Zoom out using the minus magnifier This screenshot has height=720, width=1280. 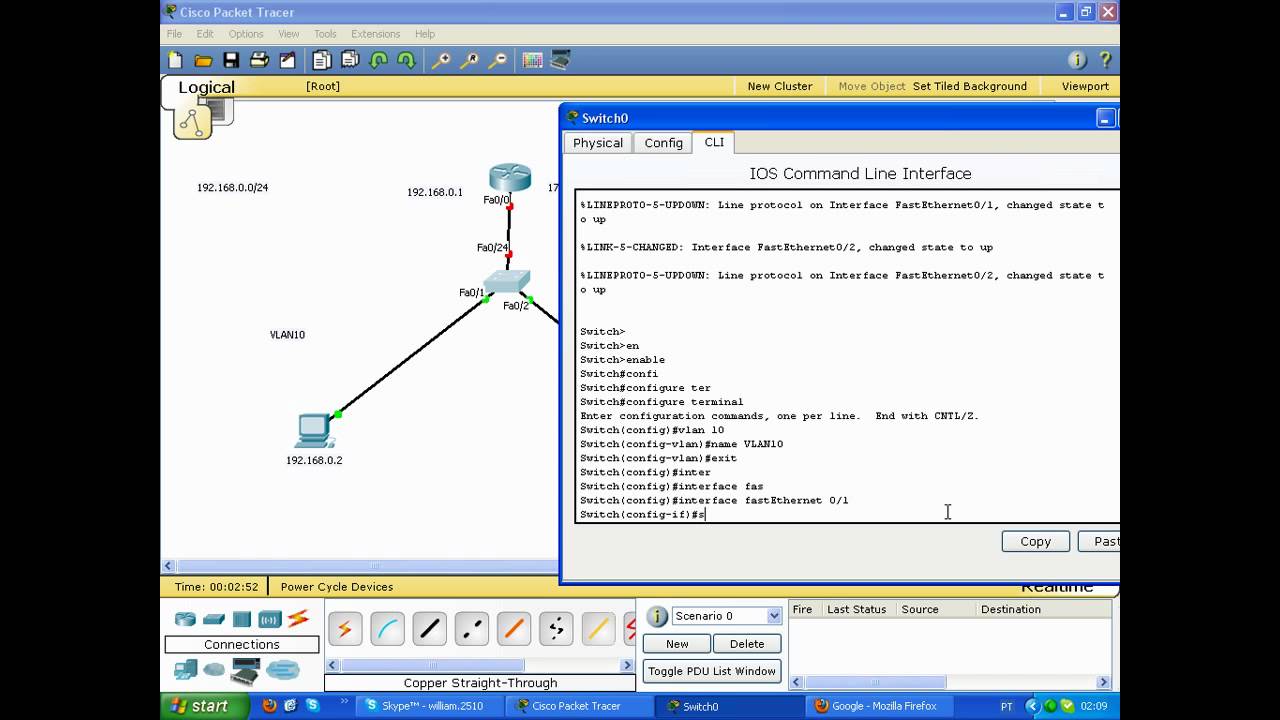coord(497,60)
